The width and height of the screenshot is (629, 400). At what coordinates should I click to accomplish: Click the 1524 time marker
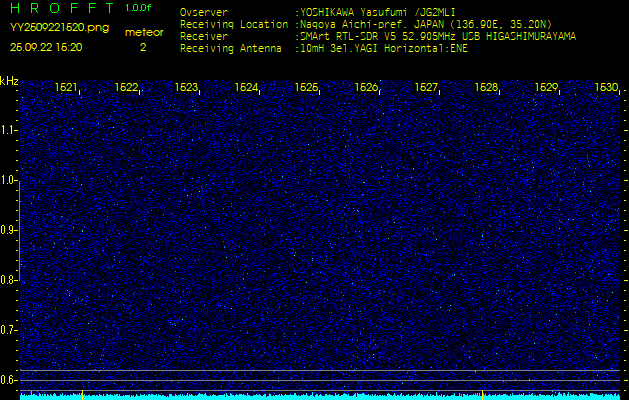pos(247,88)
